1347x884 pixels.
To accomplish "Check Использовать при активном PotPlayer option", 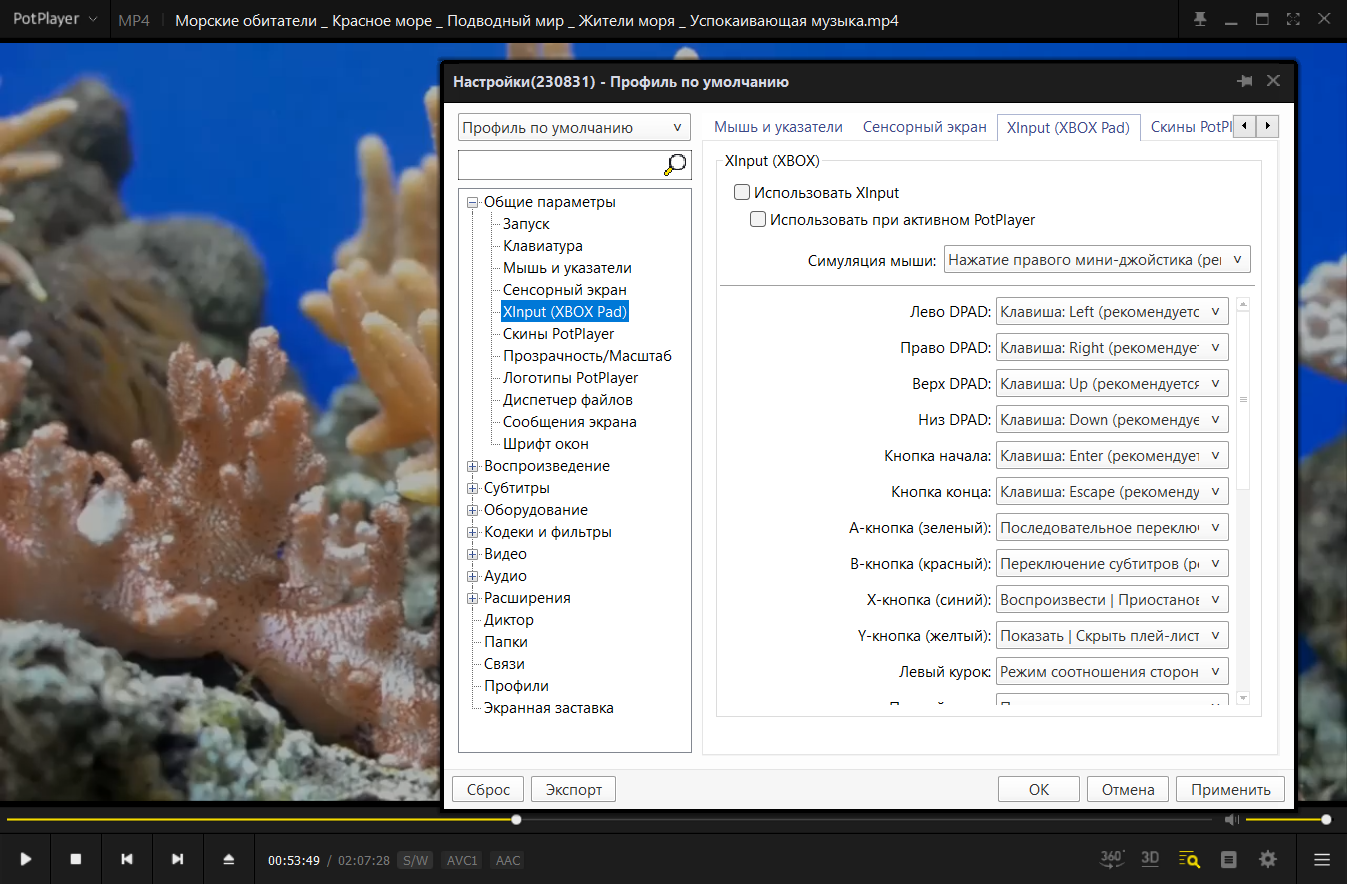I will tap(758, 219).
